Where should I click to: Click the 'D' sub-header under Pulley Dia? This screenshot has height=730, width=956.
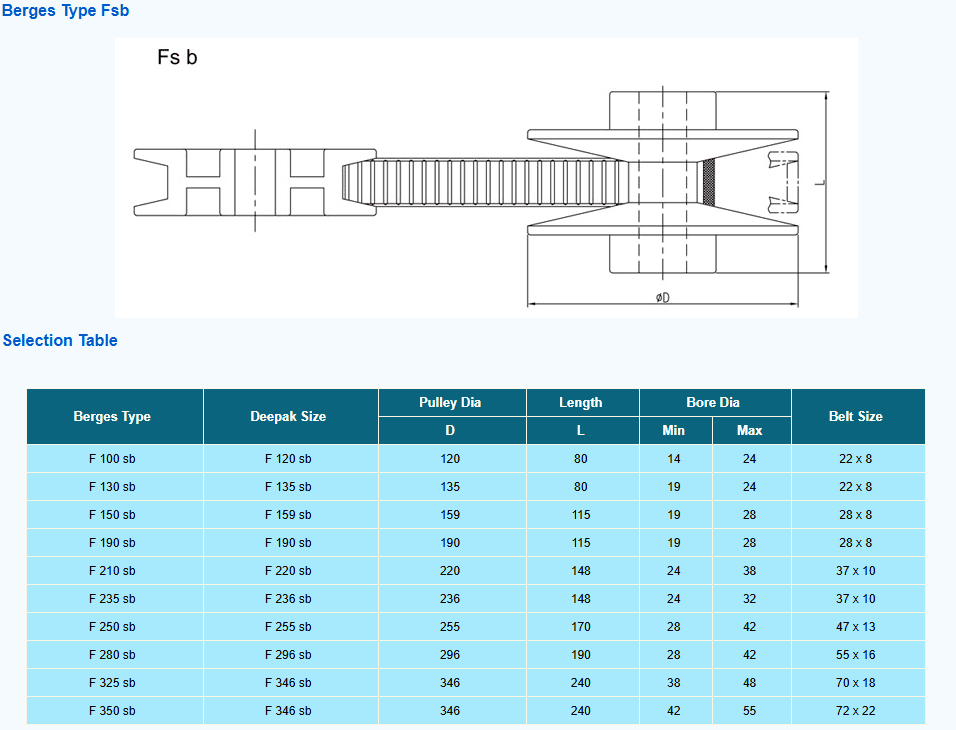pos(450,431)
